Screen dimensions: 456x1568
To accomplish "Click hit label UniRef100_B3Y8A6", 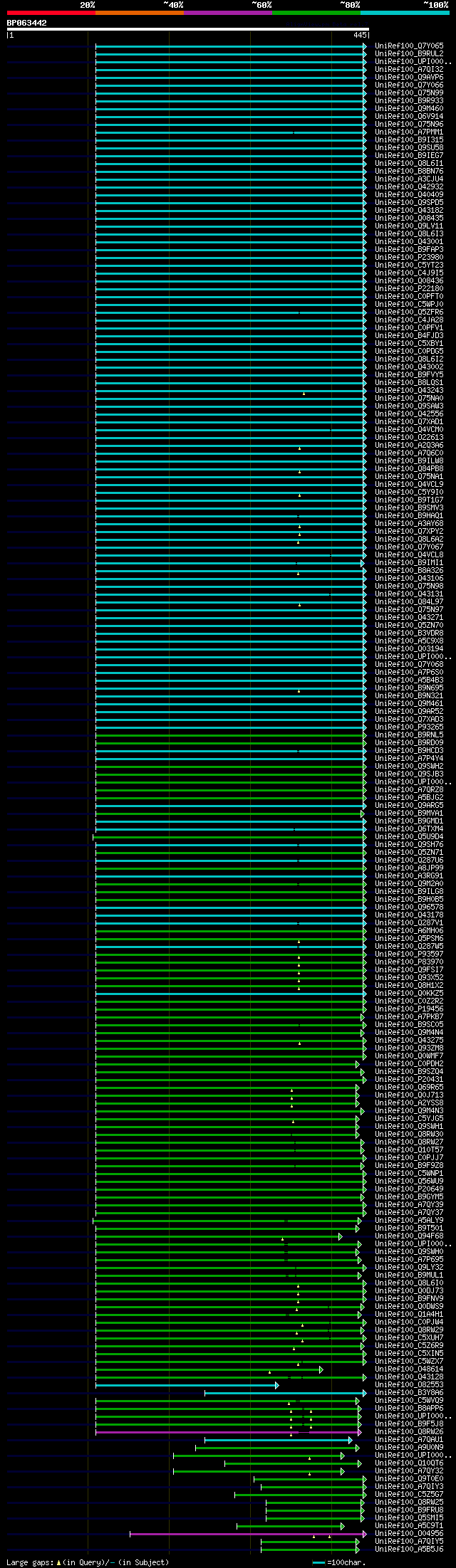I will coord(409,1393).
